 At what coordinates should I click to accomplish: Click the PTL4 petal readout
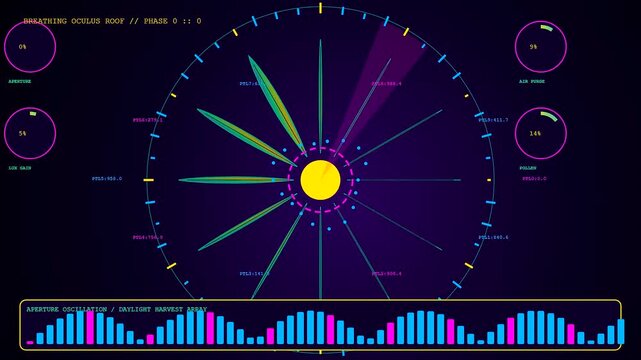(148, 237)
